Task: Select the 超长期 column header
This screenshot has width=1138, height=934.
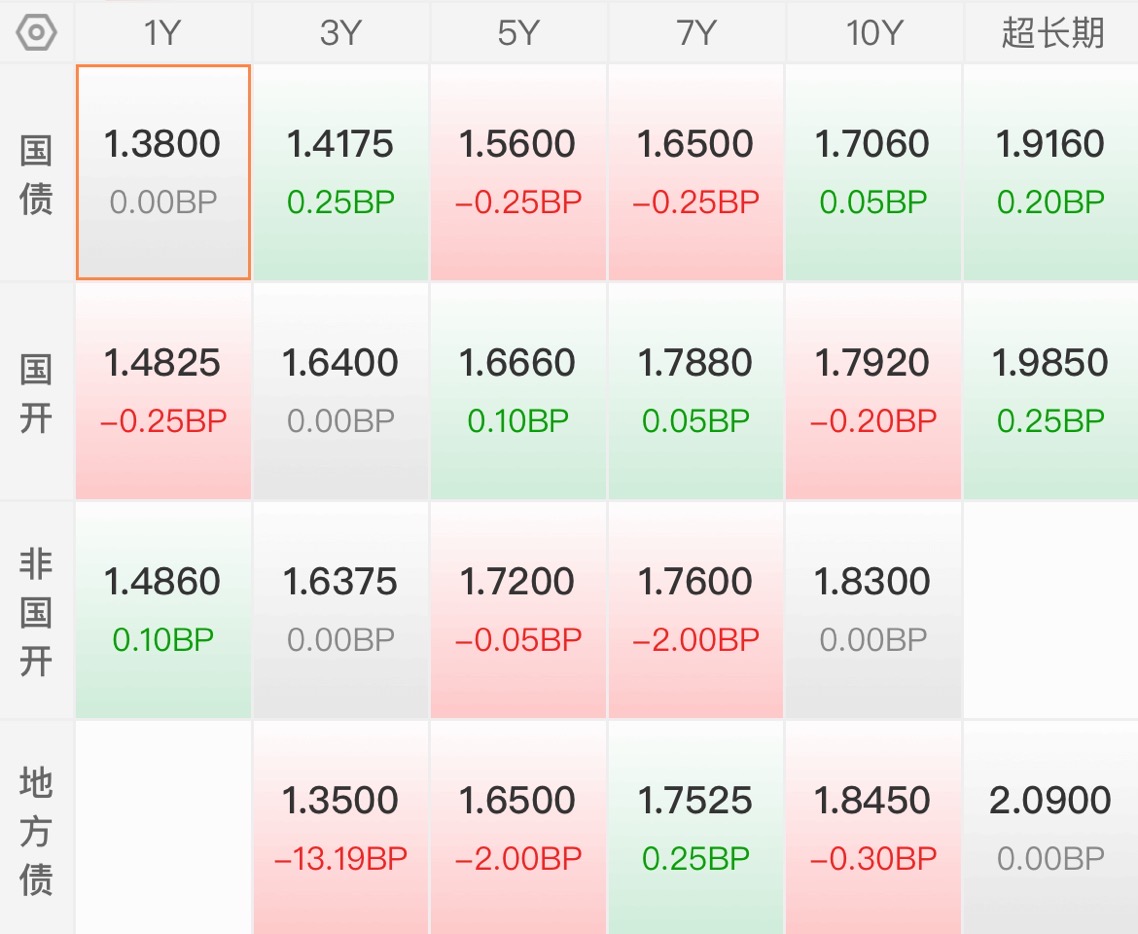Action: pos(1052,33)
